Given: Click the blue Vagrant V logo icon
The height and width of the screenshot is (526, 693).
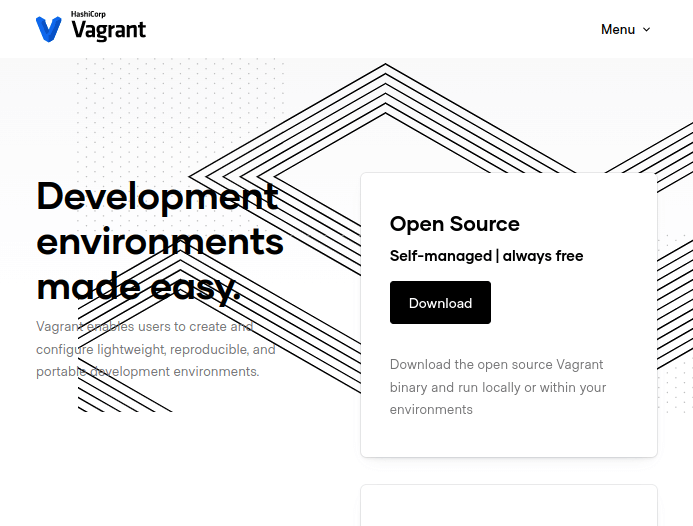Looking at the screenshot, I should point(49,29).
